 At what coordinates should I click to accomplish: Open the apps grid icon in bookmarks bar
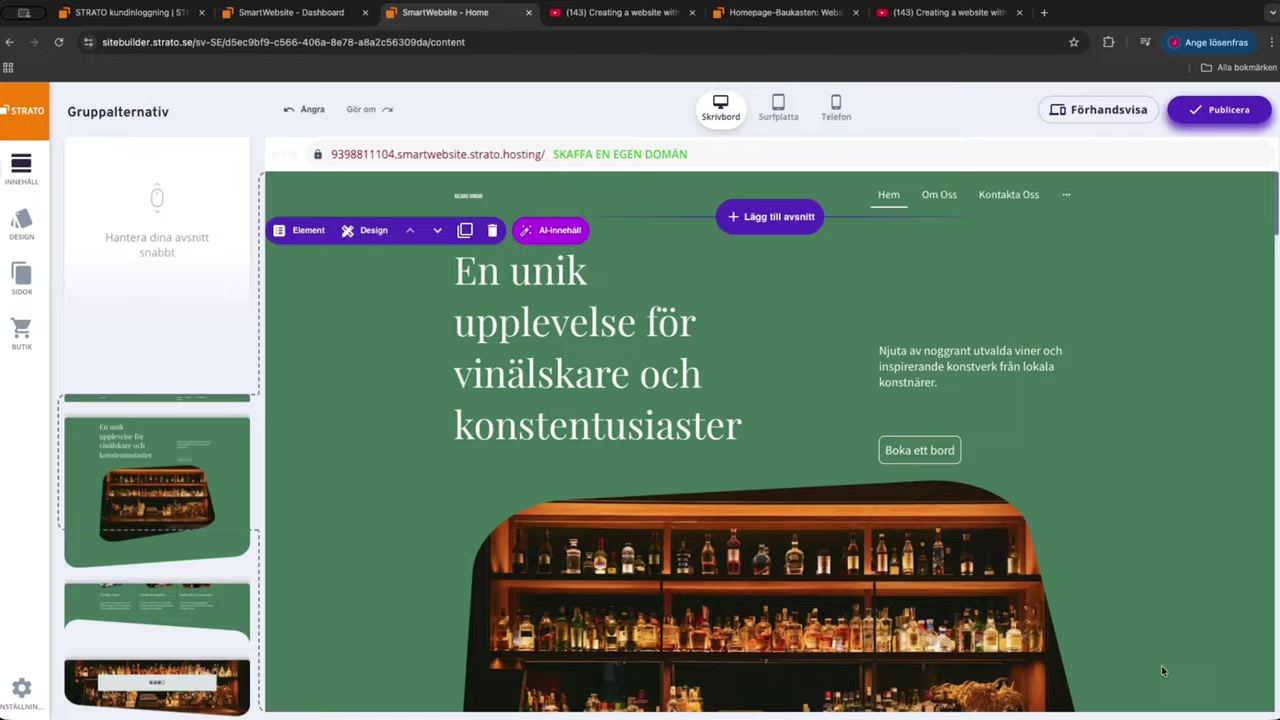pyautogui.click(x=8, y=67)
